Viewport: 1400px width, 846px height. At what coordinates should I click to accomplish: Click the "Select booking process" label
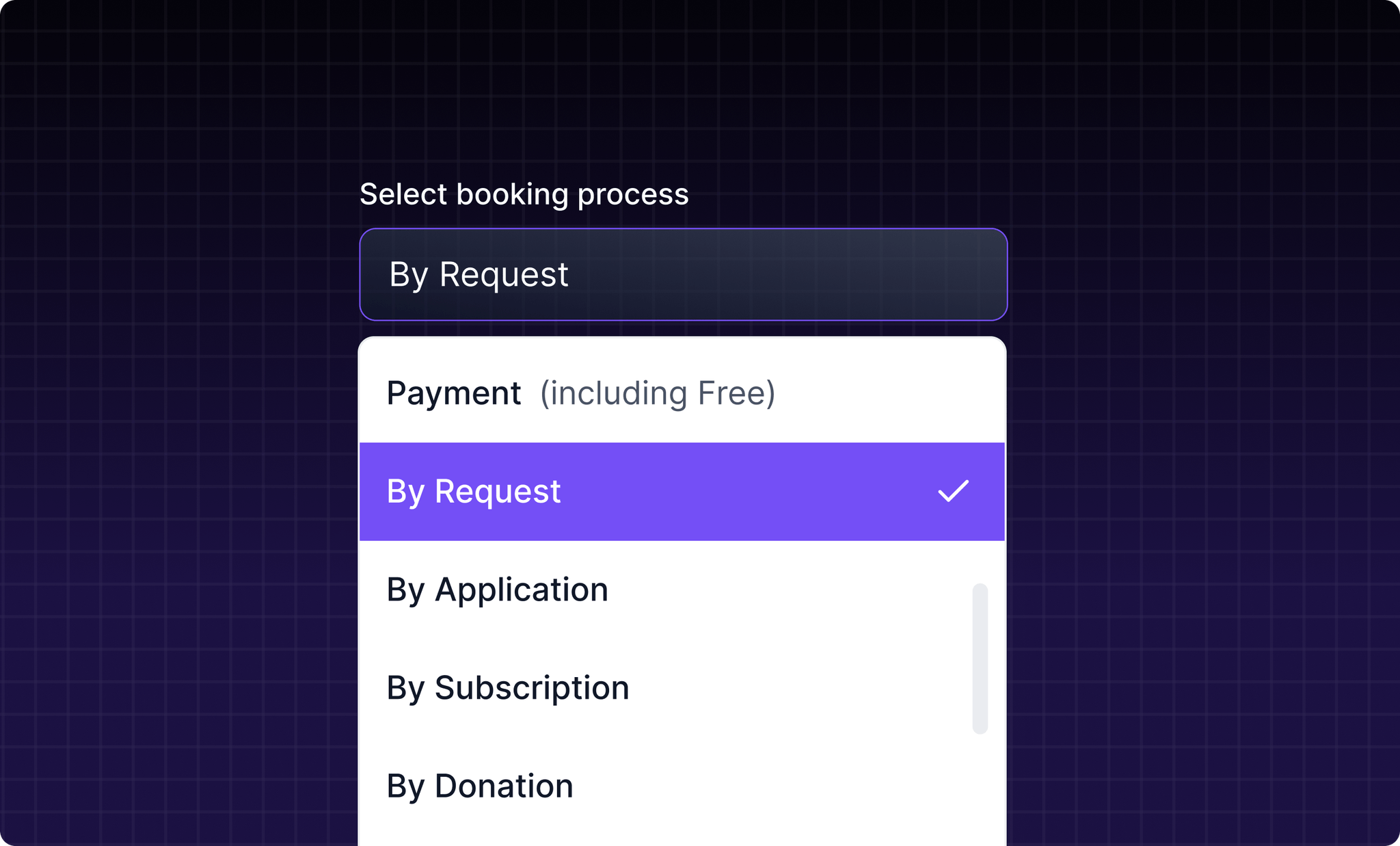(524, 194)
